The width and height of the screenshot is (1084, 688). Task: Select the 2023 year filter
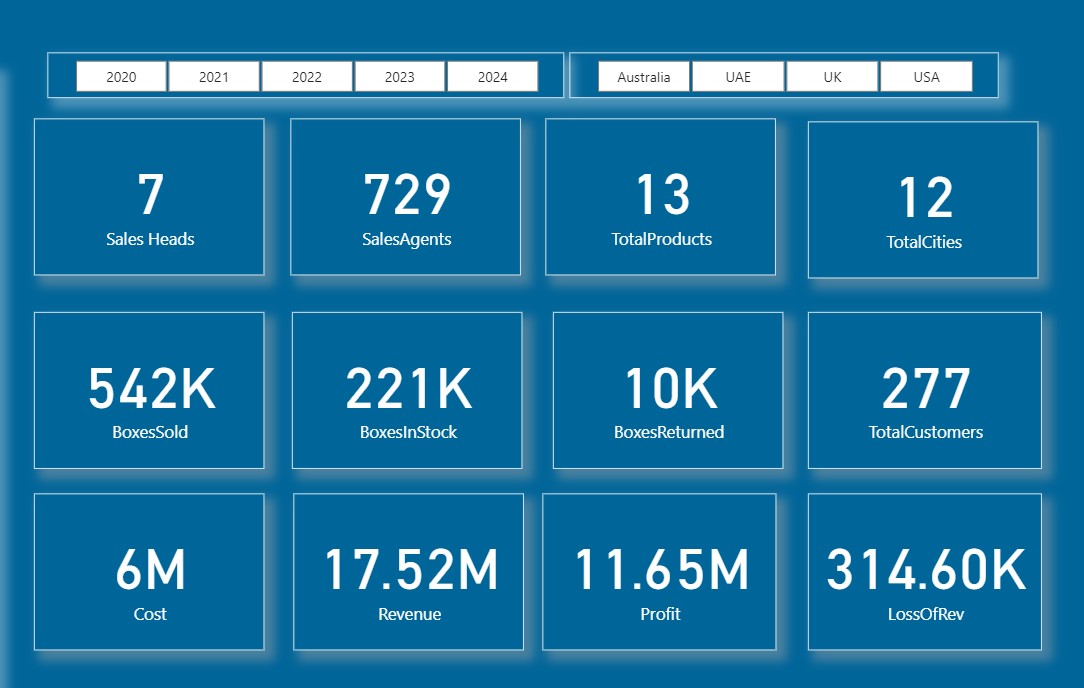(399, 75)
